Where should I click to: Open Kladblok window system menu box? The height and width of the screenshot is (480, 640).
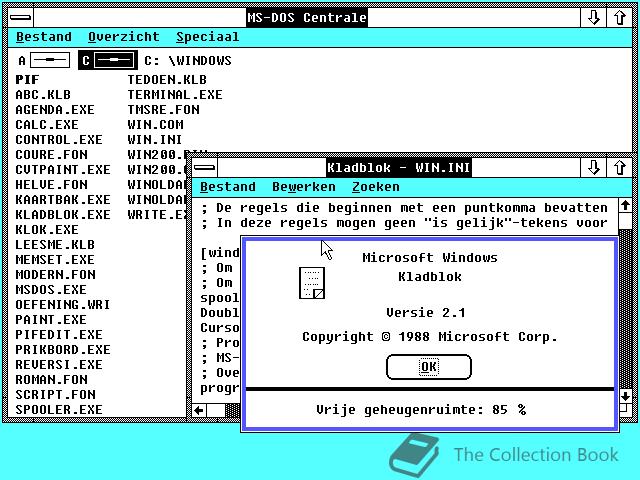[204, 167]
